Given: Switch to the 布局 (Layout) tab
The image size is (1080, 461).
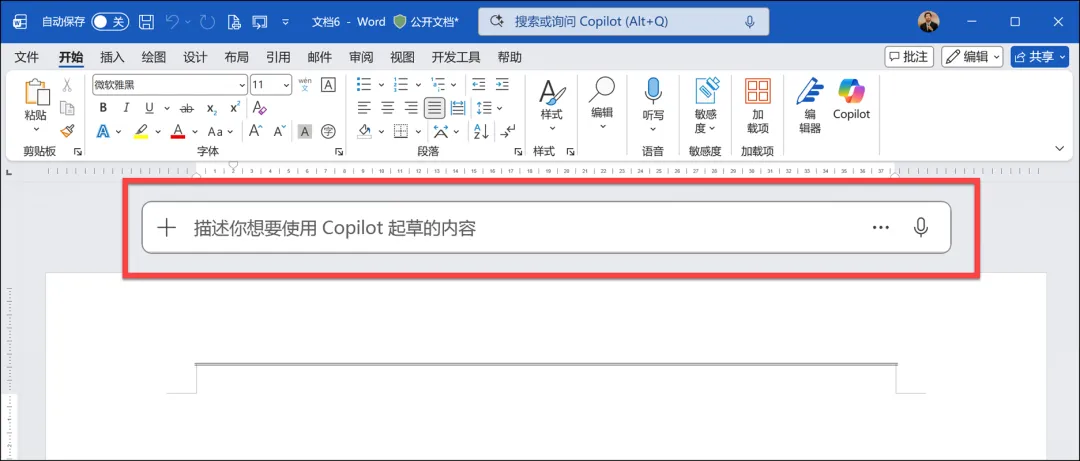Looking at the screenshot, I should coord(236,57).
